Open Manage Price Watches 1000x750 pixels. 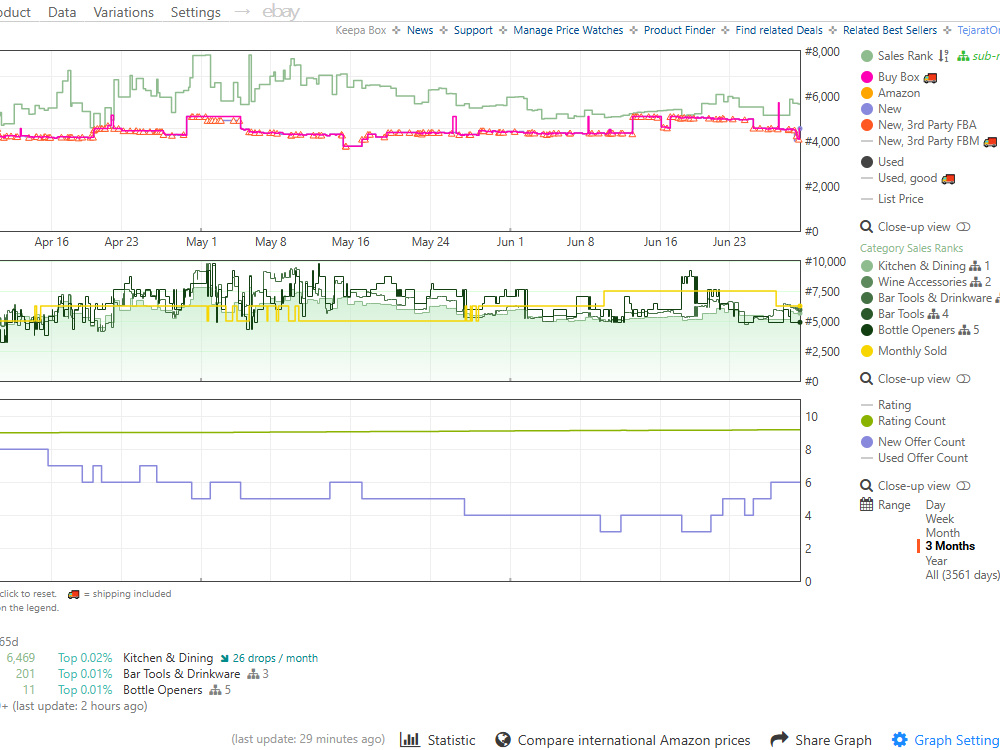568,30
